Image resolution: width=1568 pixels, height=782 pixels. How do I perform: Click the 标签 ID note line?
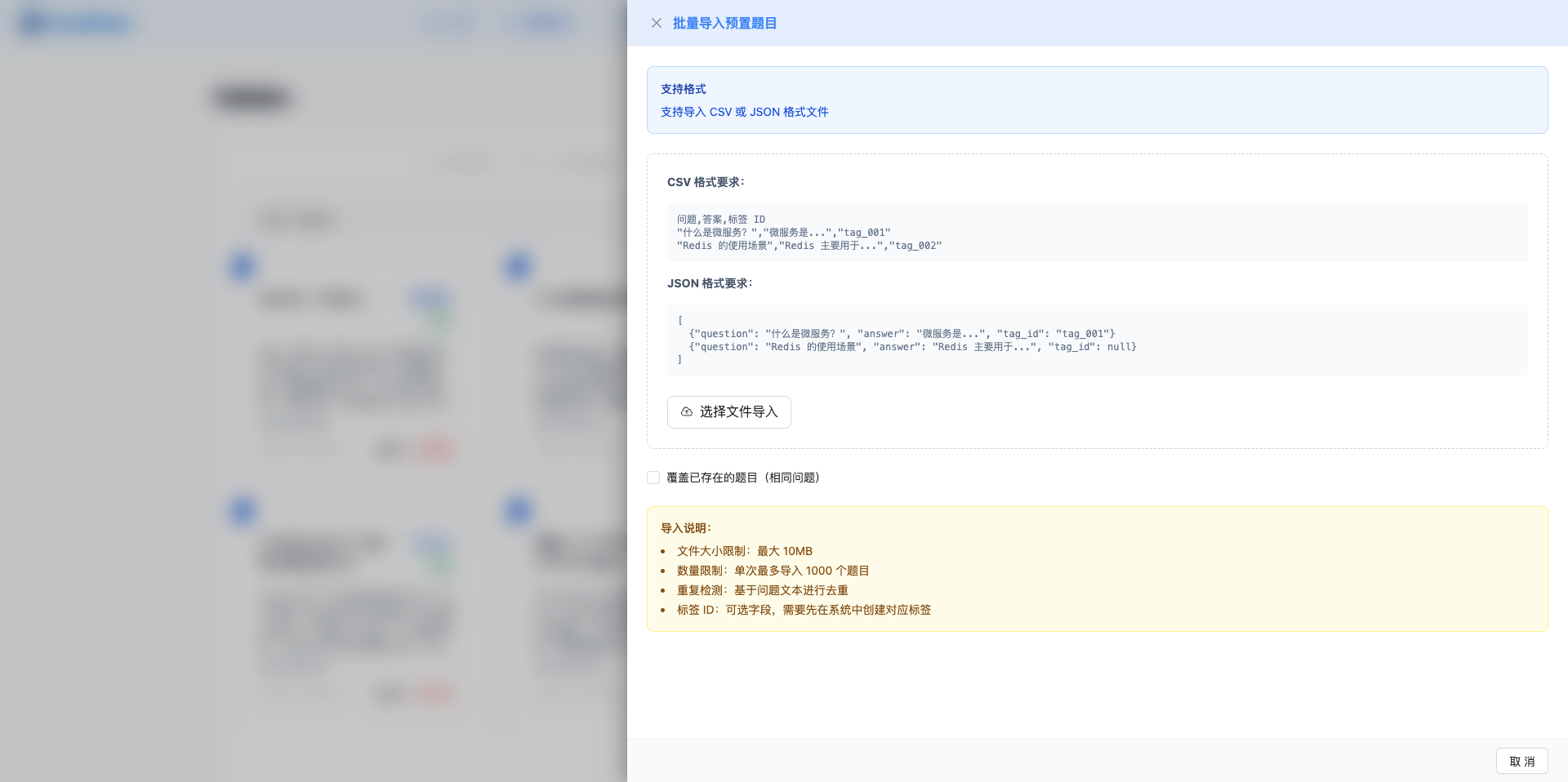pos(804,610)
